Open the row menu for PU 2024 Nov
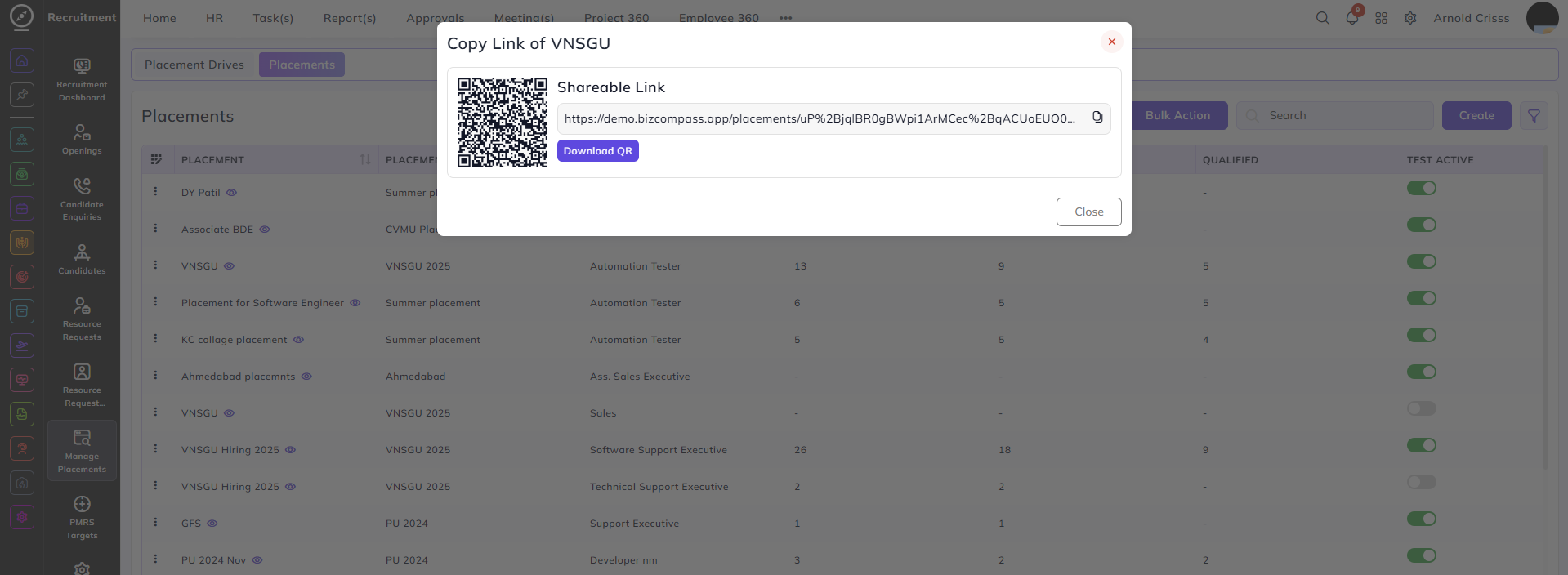This screenshot has width=1568, height=575. tap(155, 559)
